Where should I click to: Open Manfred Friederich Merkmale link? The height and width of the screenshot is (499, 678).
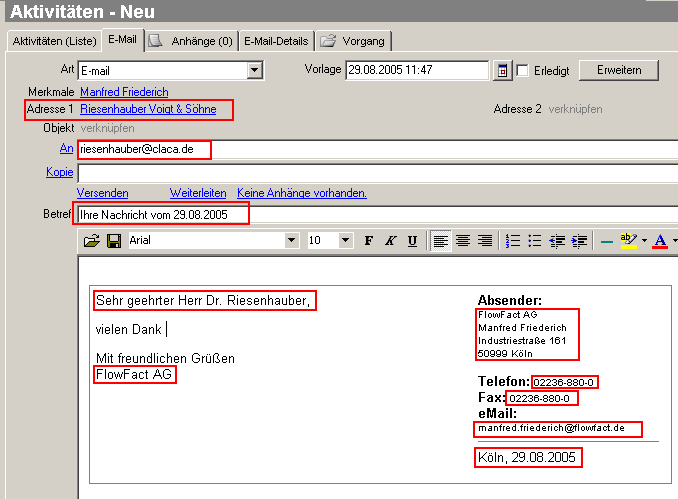124,92
